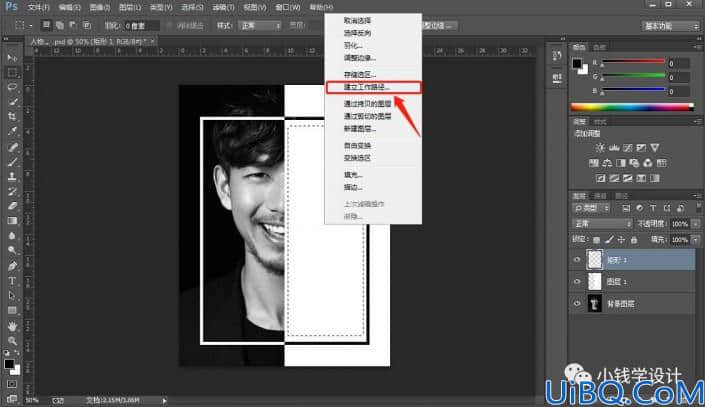Toggle type layer filter in Layers panel
This screenshot has height=407, width=705.
652,208
